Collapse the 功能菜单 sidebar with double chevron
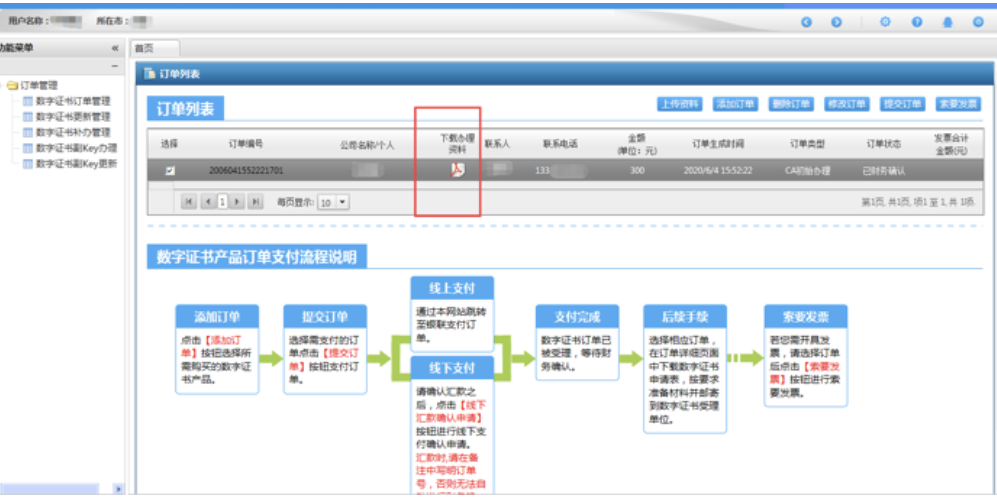This screenshot has width=997, height=498. 115,48
